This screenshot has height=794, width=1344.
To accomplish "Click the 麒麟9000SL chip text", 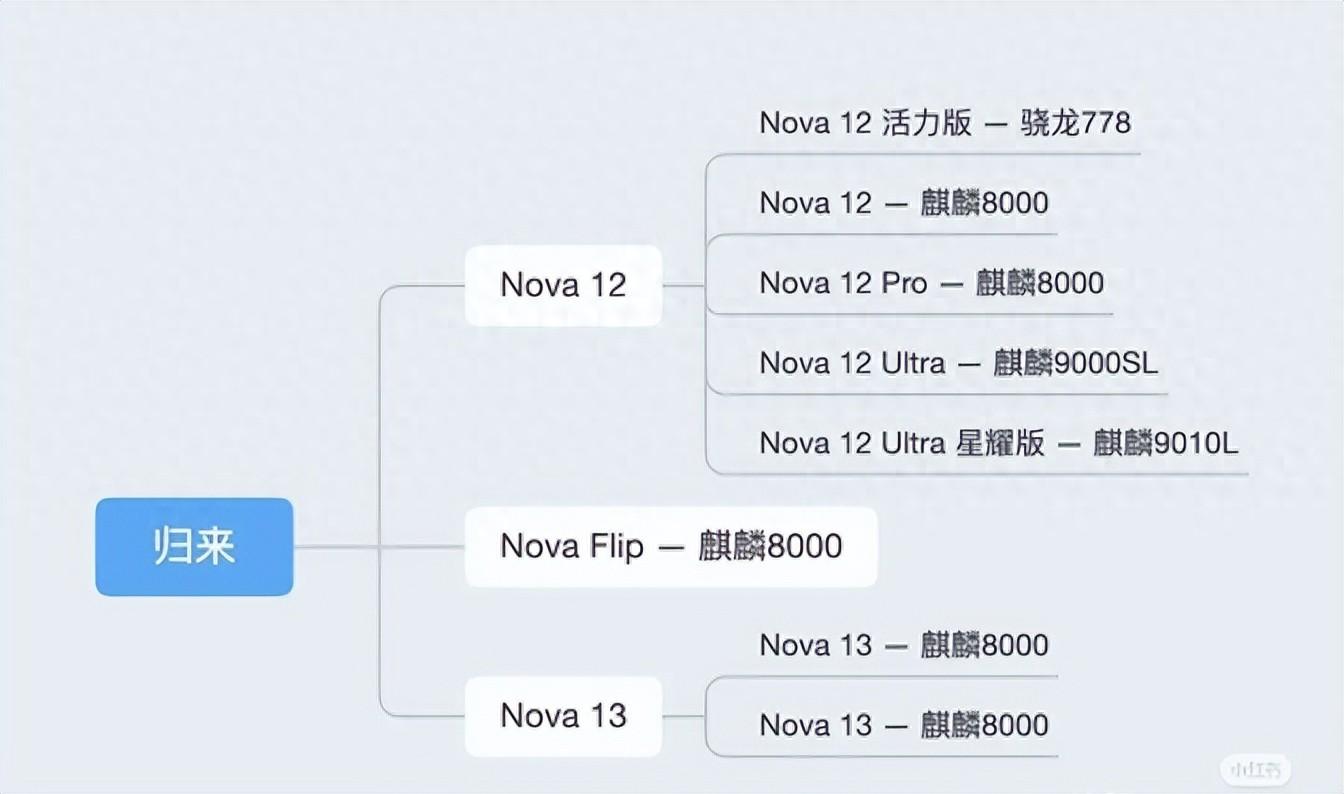I will point(1076,363).
